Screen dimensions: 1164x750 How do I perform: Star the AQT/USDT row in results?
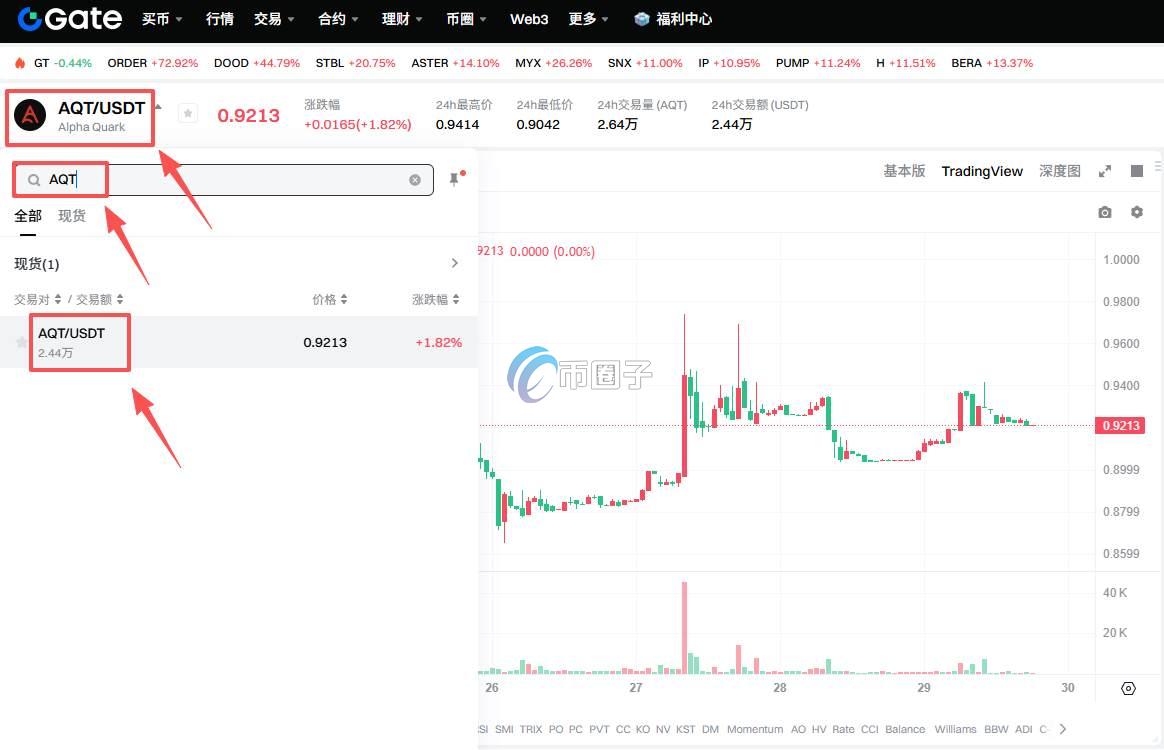click(21, 342)
